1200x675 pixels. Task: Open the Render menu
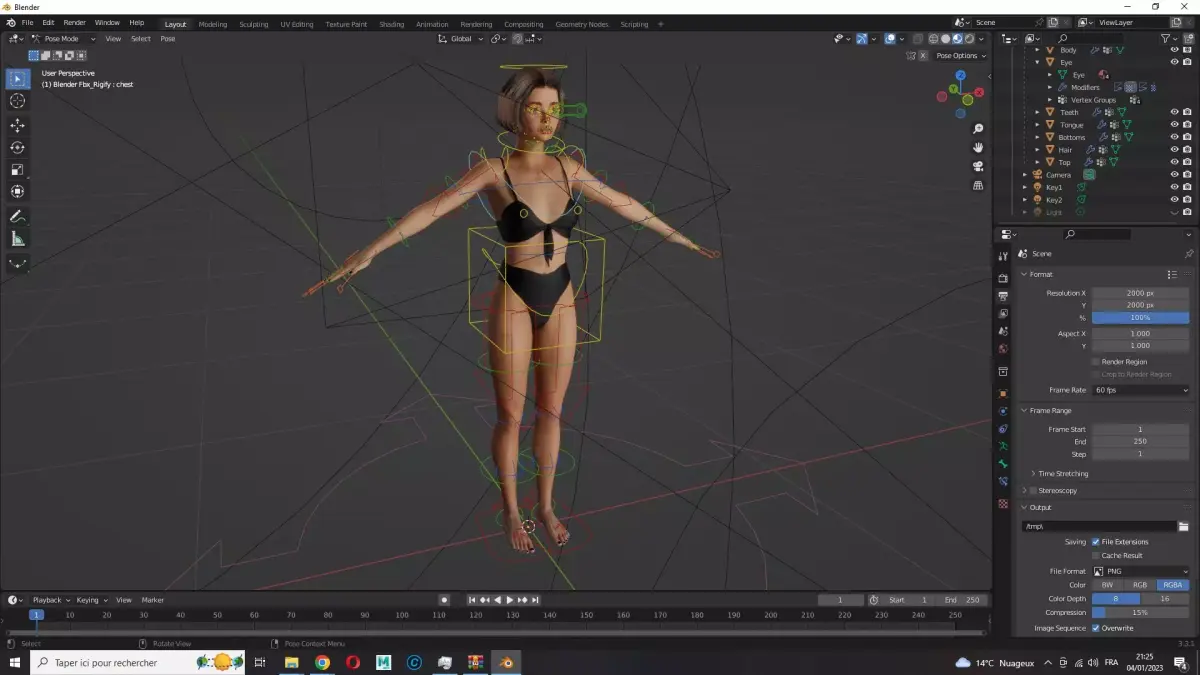[75, 23]
